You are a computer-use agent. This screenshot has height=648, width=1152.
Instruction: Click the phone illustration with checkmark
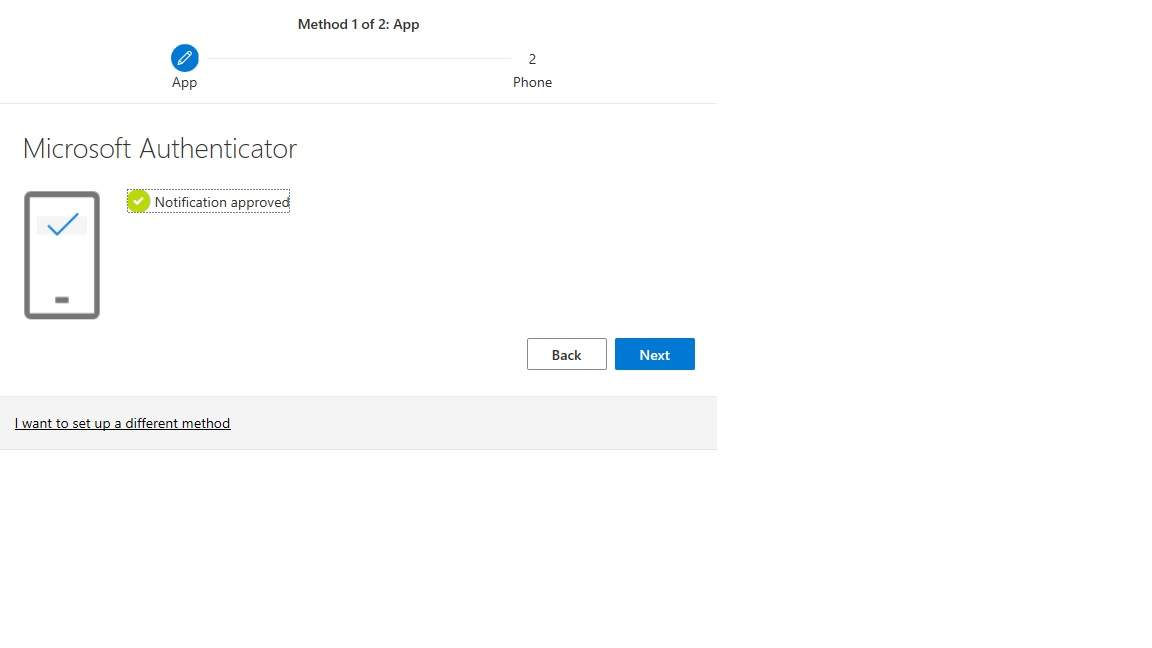[x=62, y=255]
